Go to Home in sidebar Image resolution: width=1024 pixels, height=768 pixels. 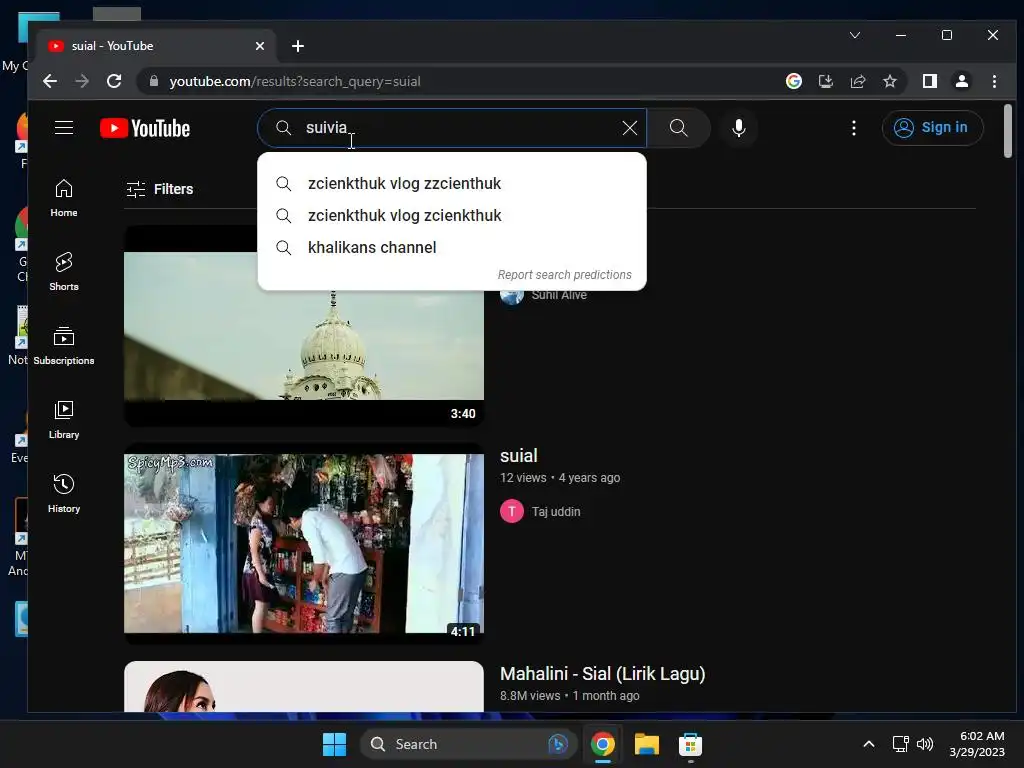pyautogui.click(x=64, y=199)
